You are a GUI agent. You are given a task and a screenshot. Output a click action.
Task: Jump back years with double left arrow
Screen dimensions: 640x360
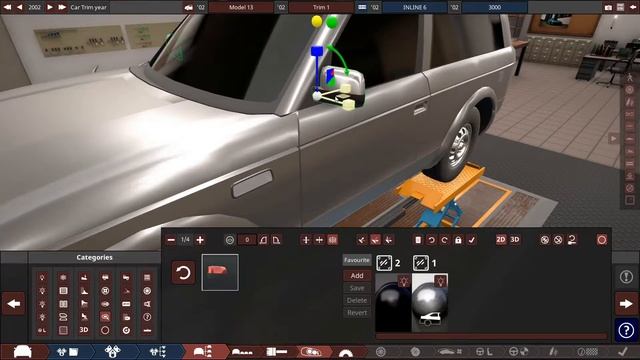point(7,7)
